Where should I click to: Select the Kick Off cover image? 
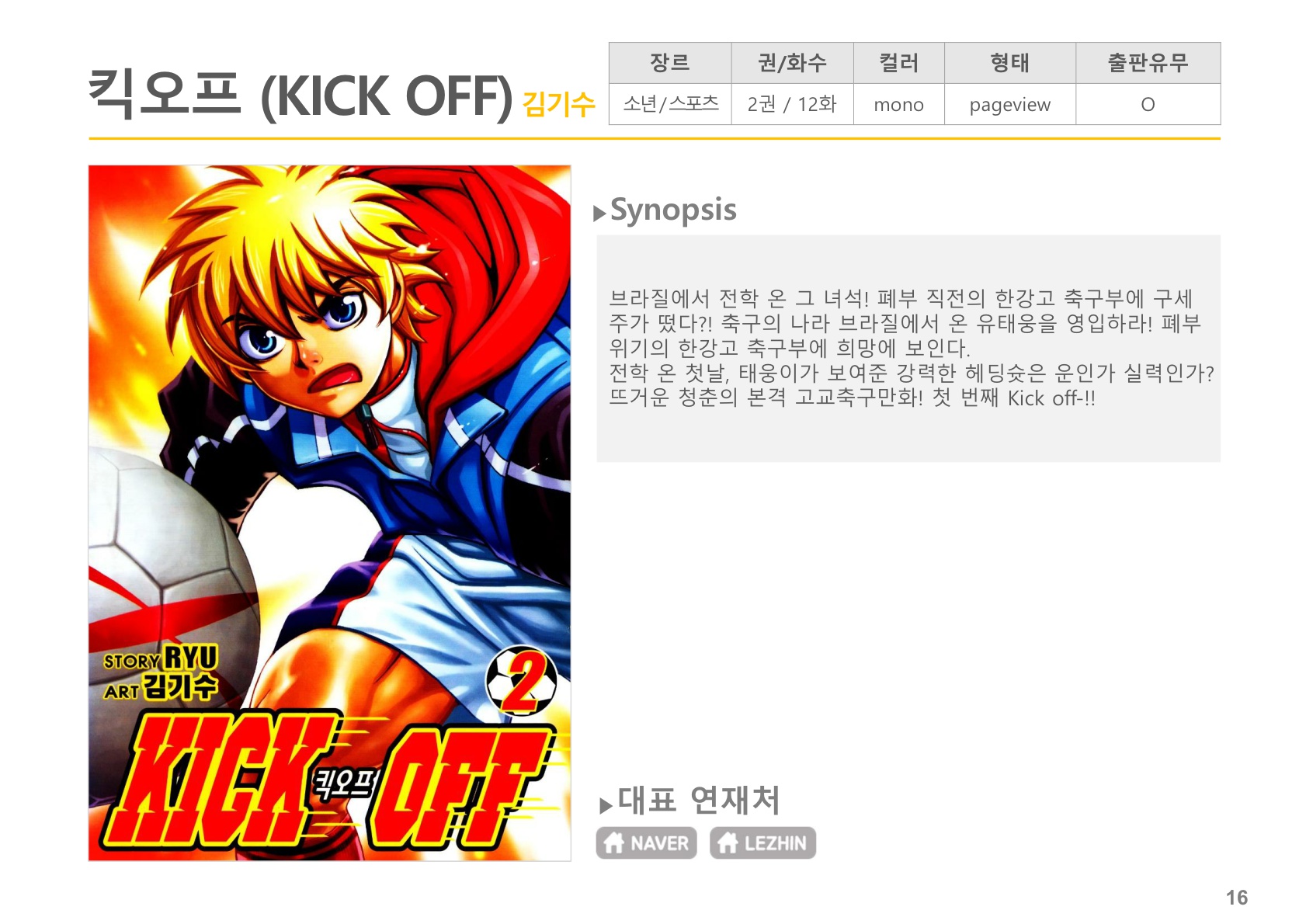click(x=329, y=512)
